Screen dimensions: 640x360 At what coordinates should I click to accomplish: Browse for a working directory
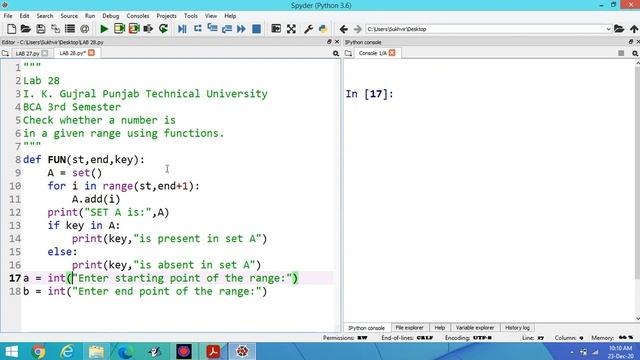(619, 29)
